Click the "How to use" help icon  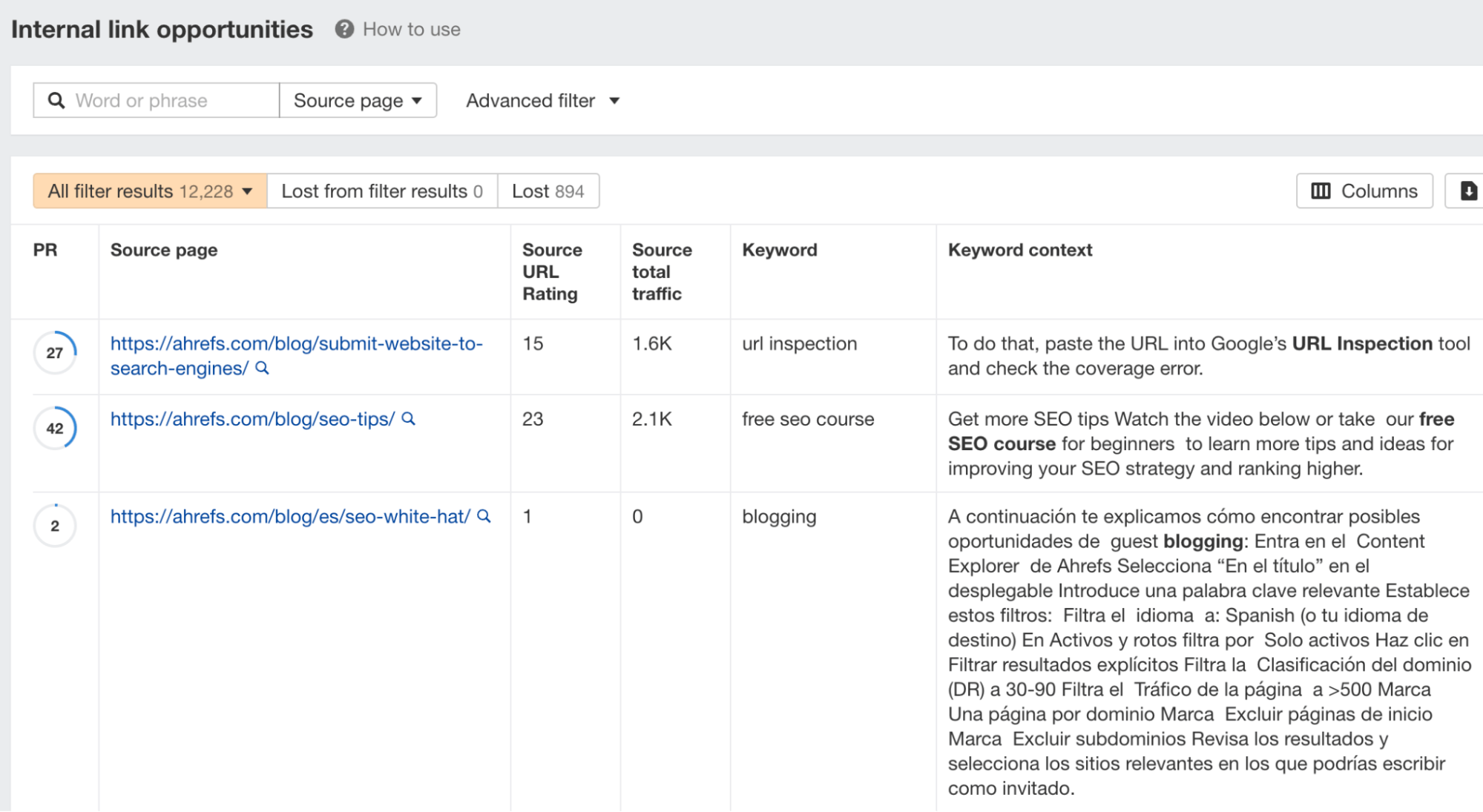pyautogui.click(x=344, y=29)
